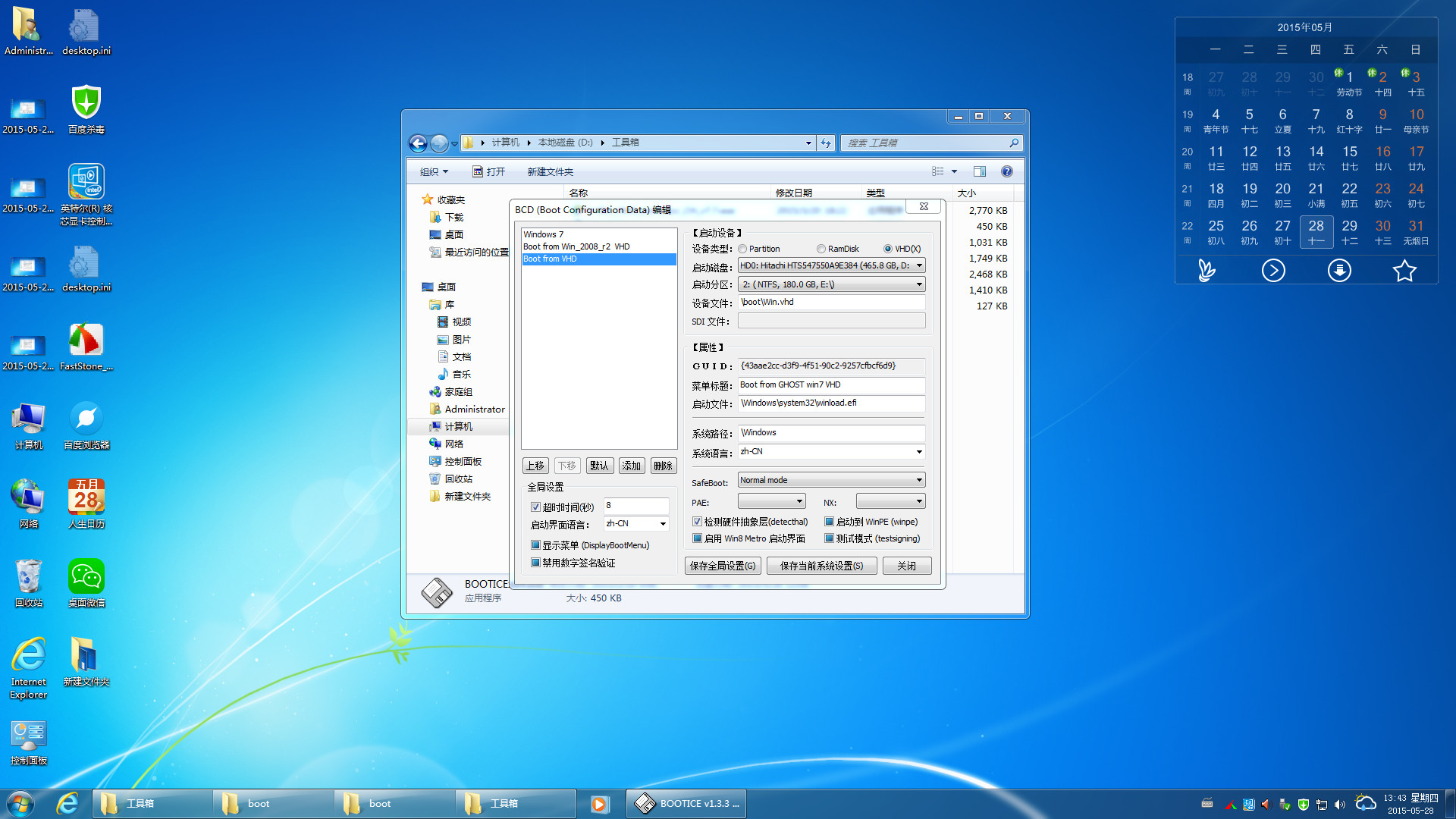Screen dimensions: 1456x819
Task: Click 保存全局设置(G) button
Action: (723, 566)
